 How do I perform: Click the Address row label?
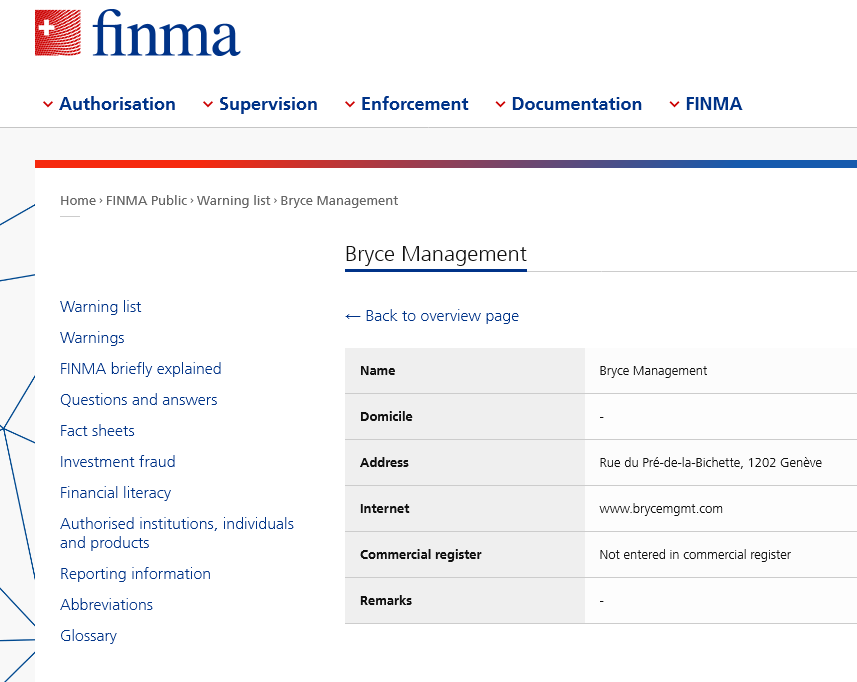point(384,462)
